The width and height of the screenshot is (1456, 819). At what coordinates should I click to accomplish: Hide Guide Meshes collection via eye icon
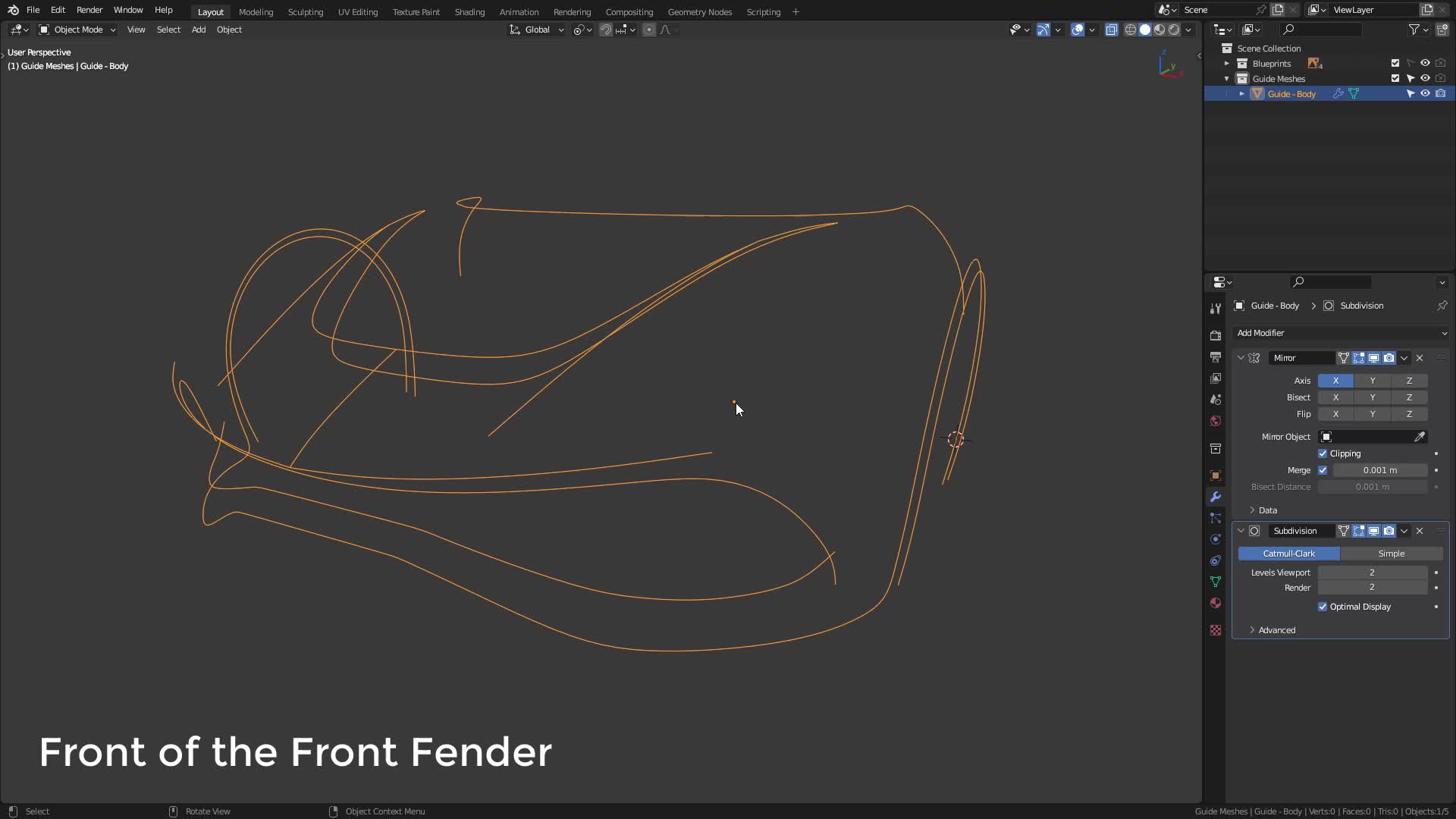1425,79
